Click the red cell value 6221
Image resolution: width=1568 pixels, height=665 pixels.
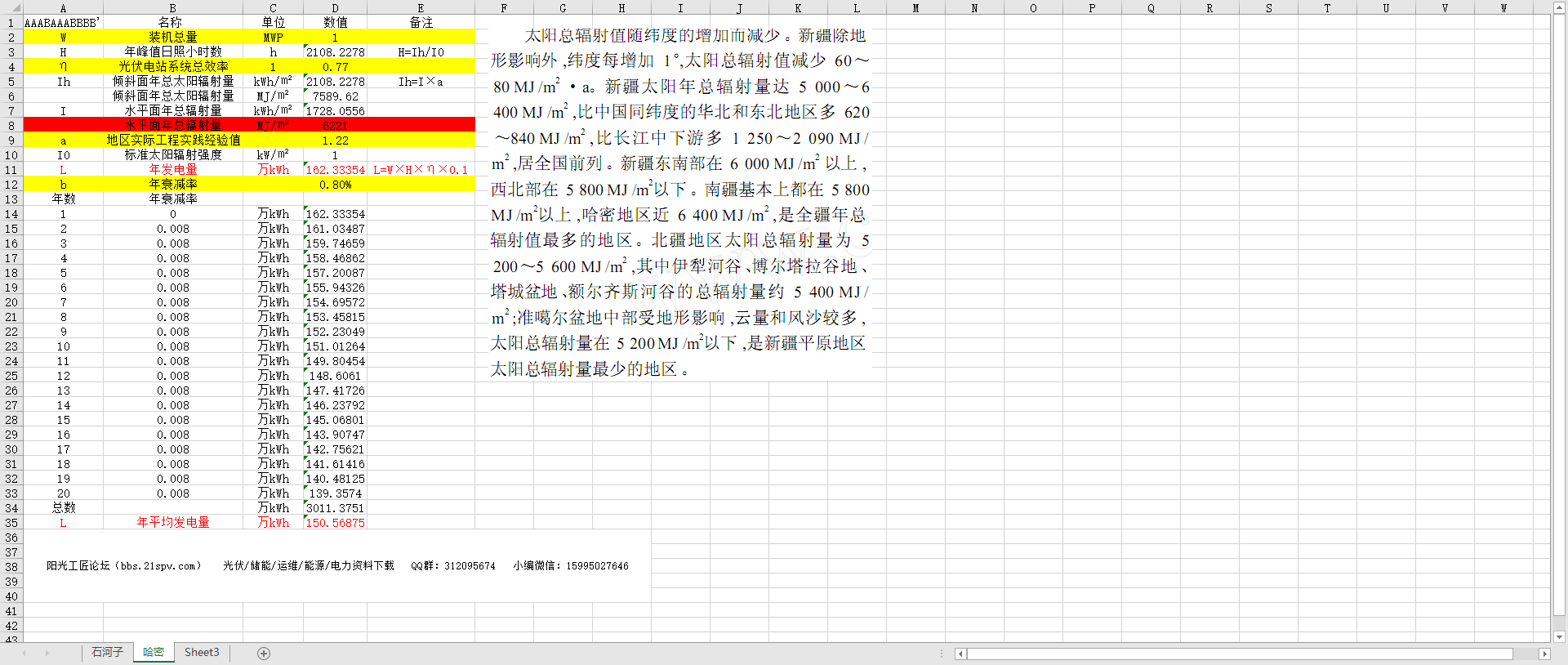(x=335, y=126)
